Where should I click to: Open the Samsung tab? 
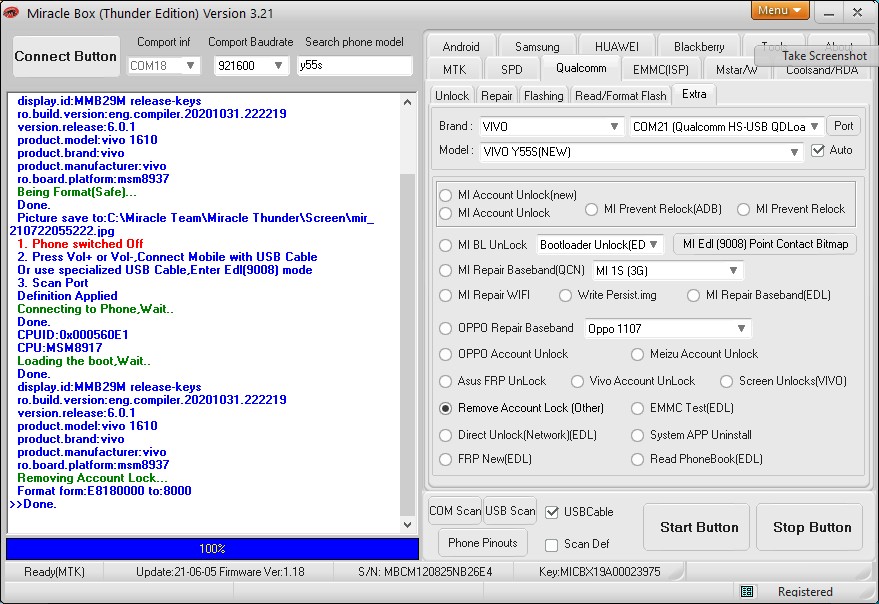click(537, 47)
